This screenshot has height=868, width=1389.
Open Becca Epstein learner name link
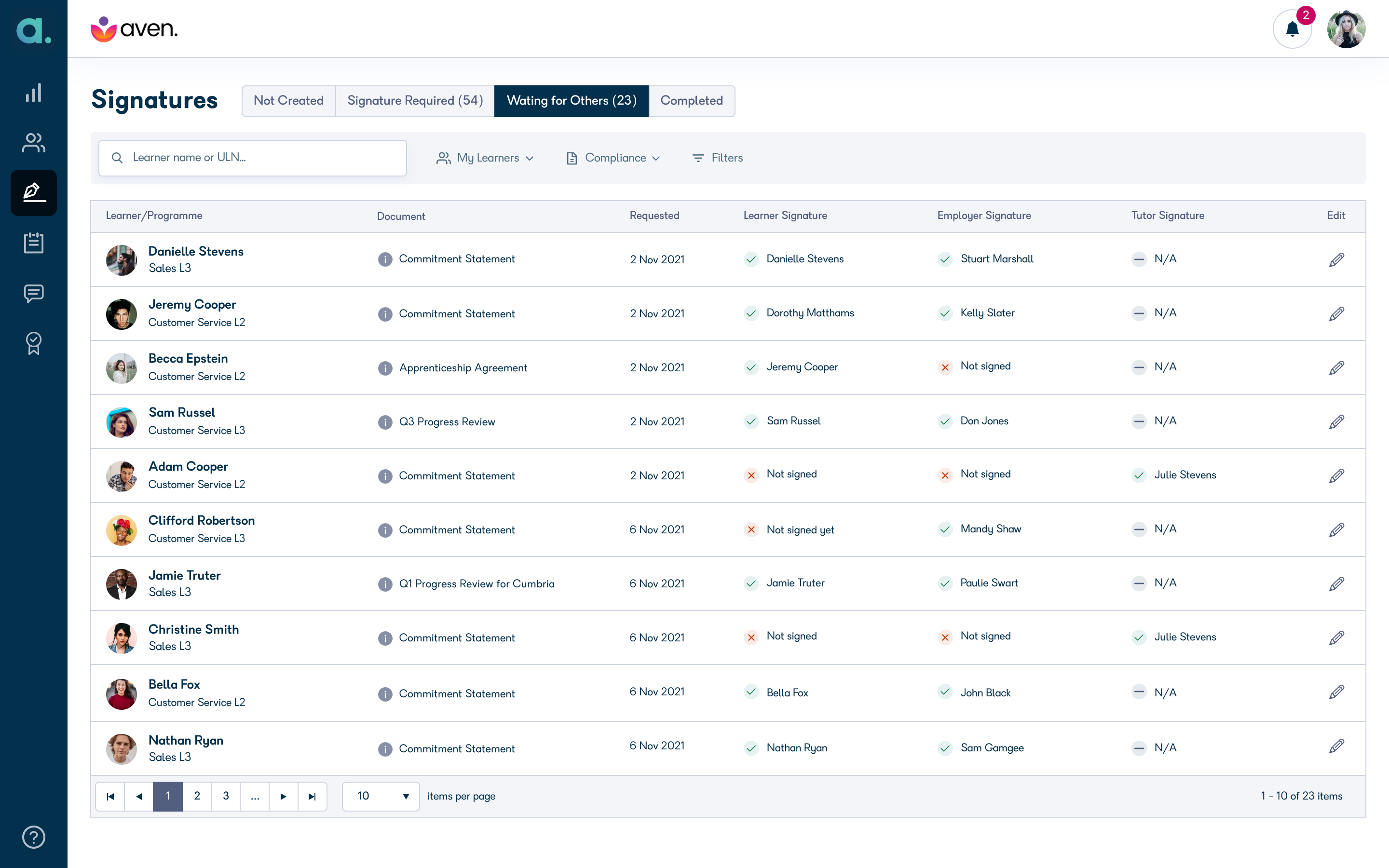pos(188,358)
